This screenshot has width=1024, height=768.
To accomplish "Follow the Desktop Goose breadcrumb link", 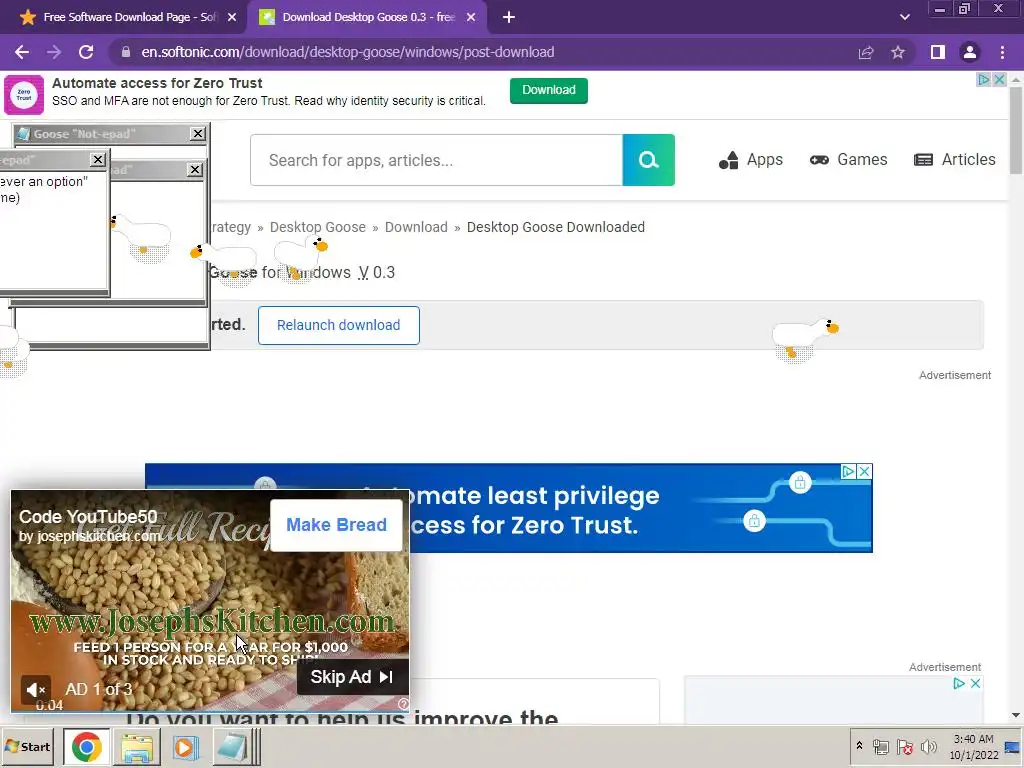I will [317, 227].
